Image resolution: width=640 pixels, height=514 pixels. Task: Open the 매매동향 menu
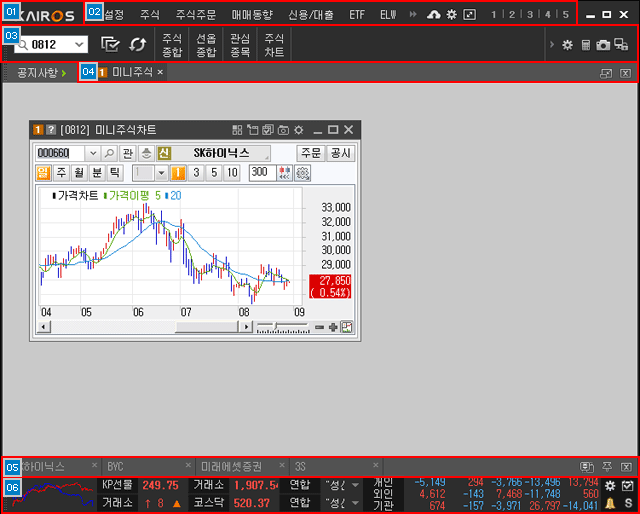point(252,15)
